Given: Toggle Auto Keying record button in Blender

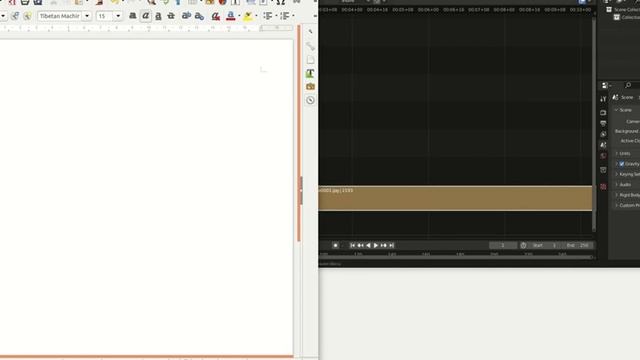Looking at the screenshot, I should point(335,245).
